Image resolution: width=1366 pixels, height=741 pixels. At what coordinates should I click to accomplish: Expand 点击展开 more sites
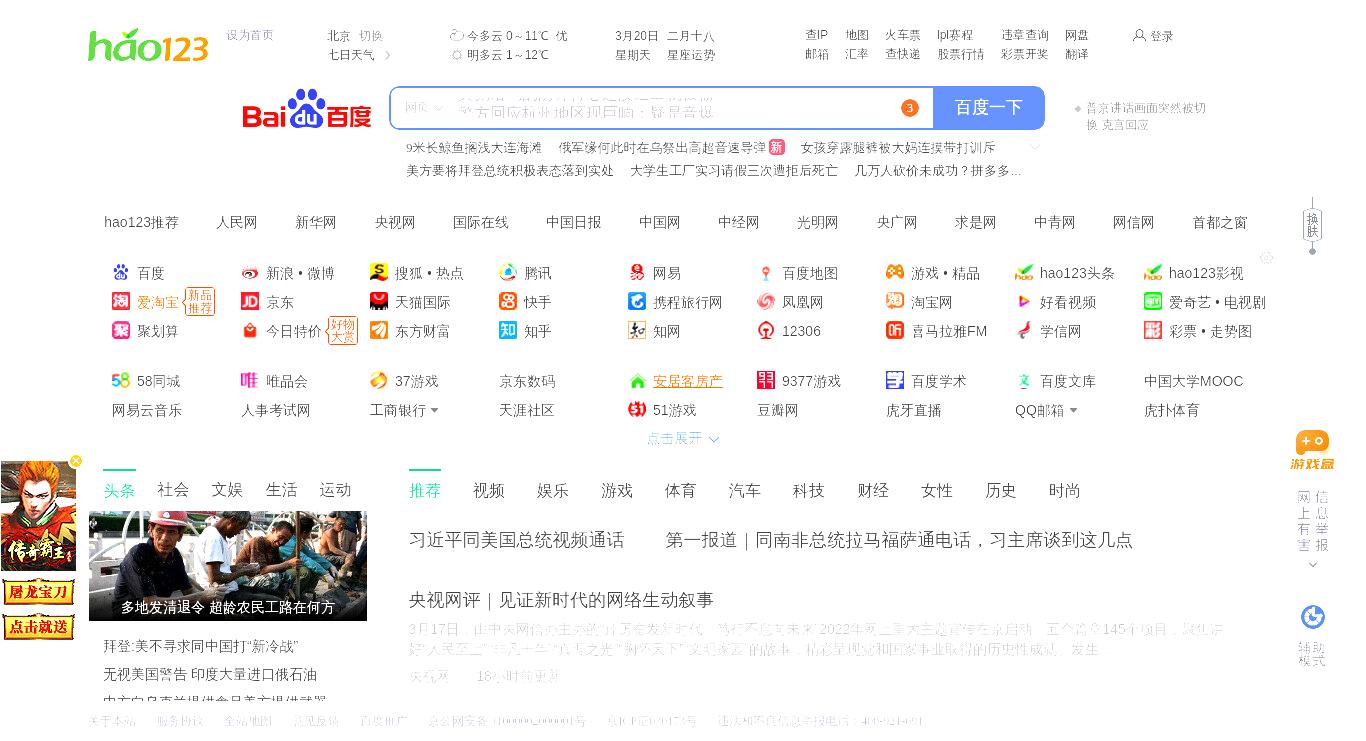pos(683,439)
